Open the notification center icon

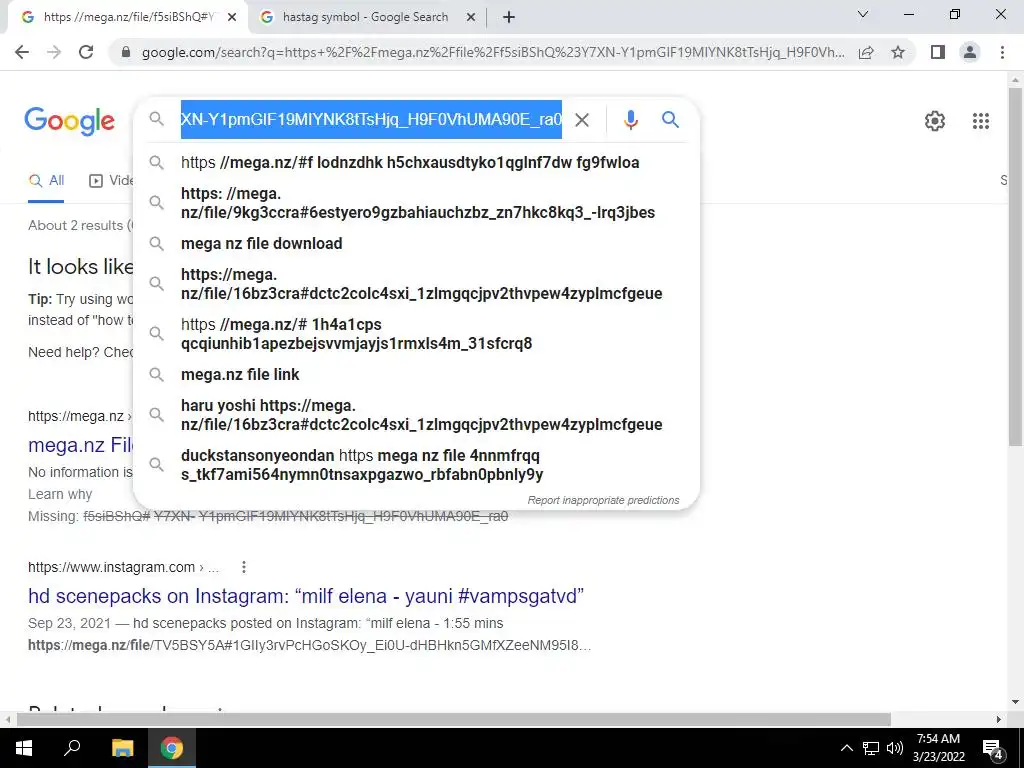(993, 749)
